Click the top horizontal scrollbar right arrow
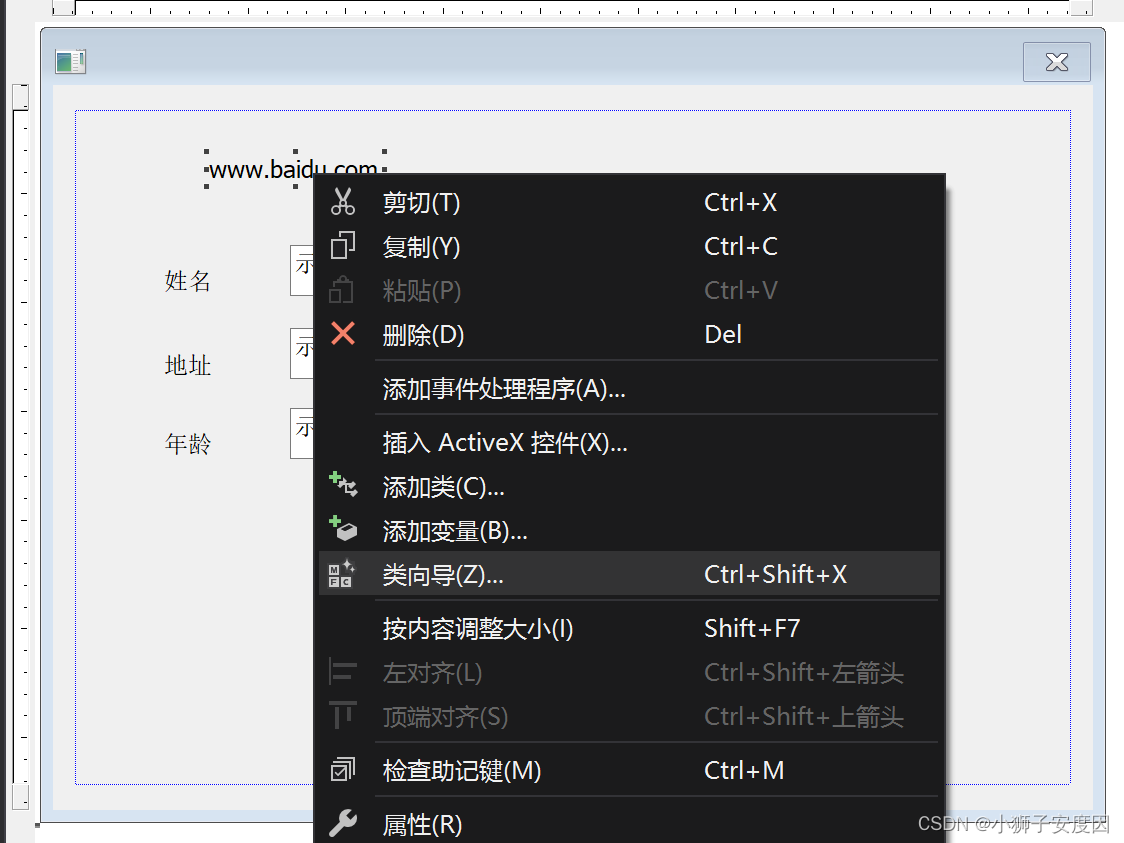The width and height of the screenshot is (1124, 843). click(x=1083, y=9)
